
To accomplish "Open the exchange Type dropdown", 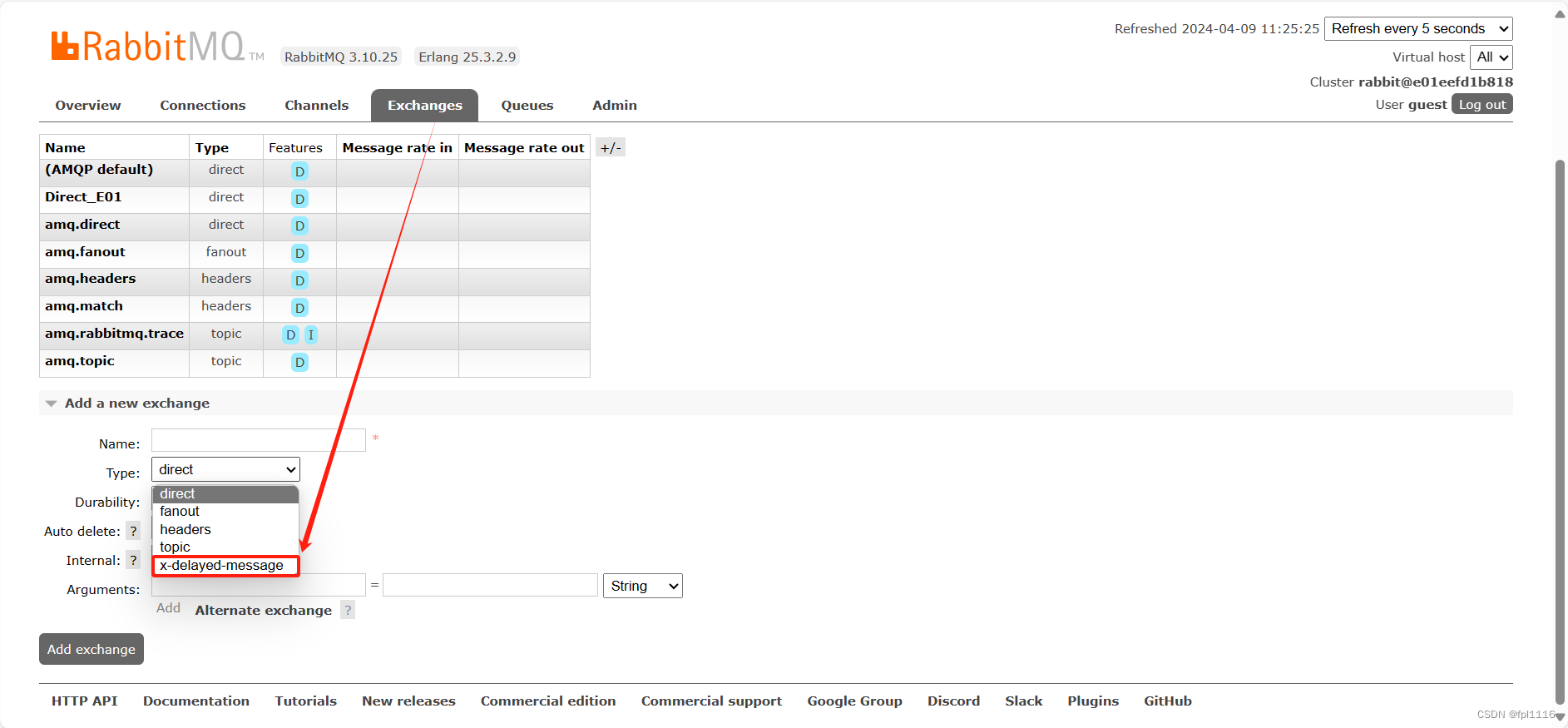I will coord(225,469).
